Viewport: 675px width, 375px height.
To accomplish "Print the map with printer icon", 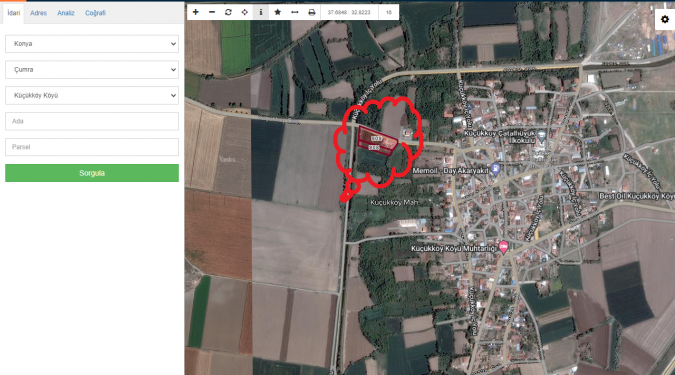I will click(x=312, y=12).
